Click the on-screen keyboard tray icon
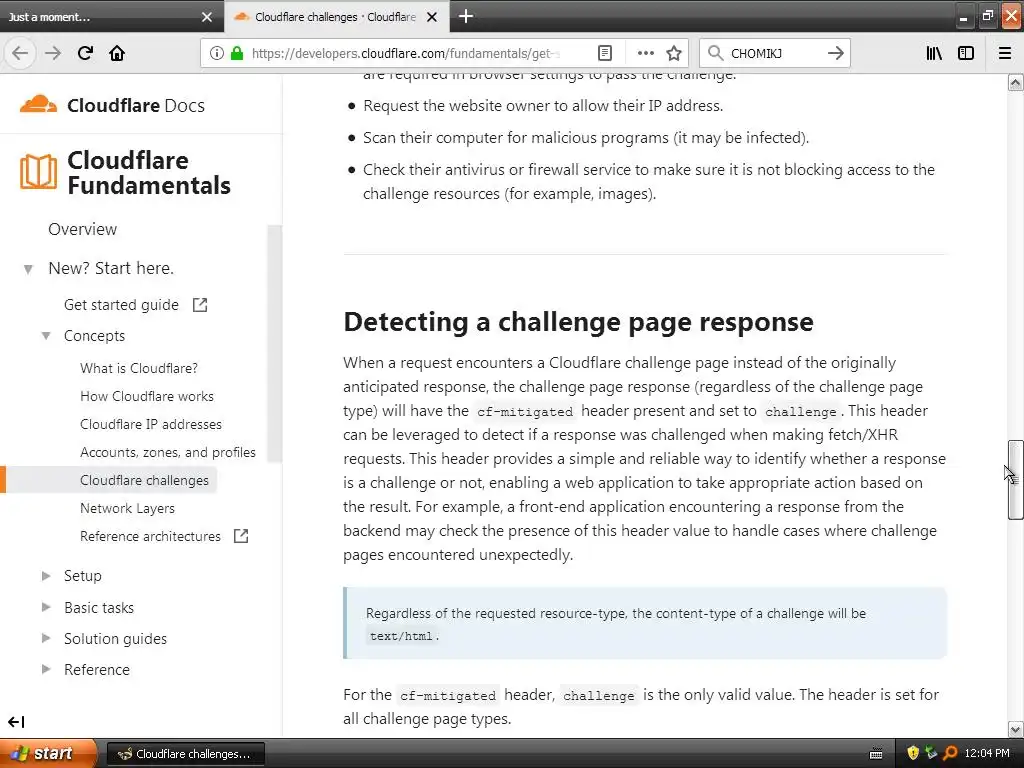Screen dimensions: 1024x768 click(x=876, y=754)
